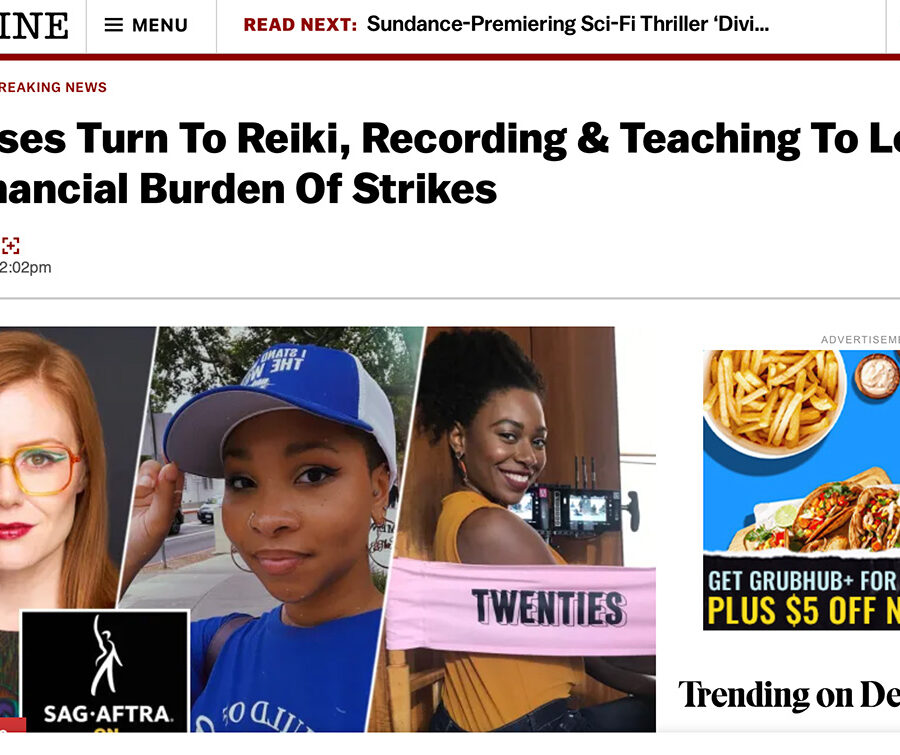
Task: Open the Sundance-Premiering Sci-Fi Thriller article
Action: 568,24
